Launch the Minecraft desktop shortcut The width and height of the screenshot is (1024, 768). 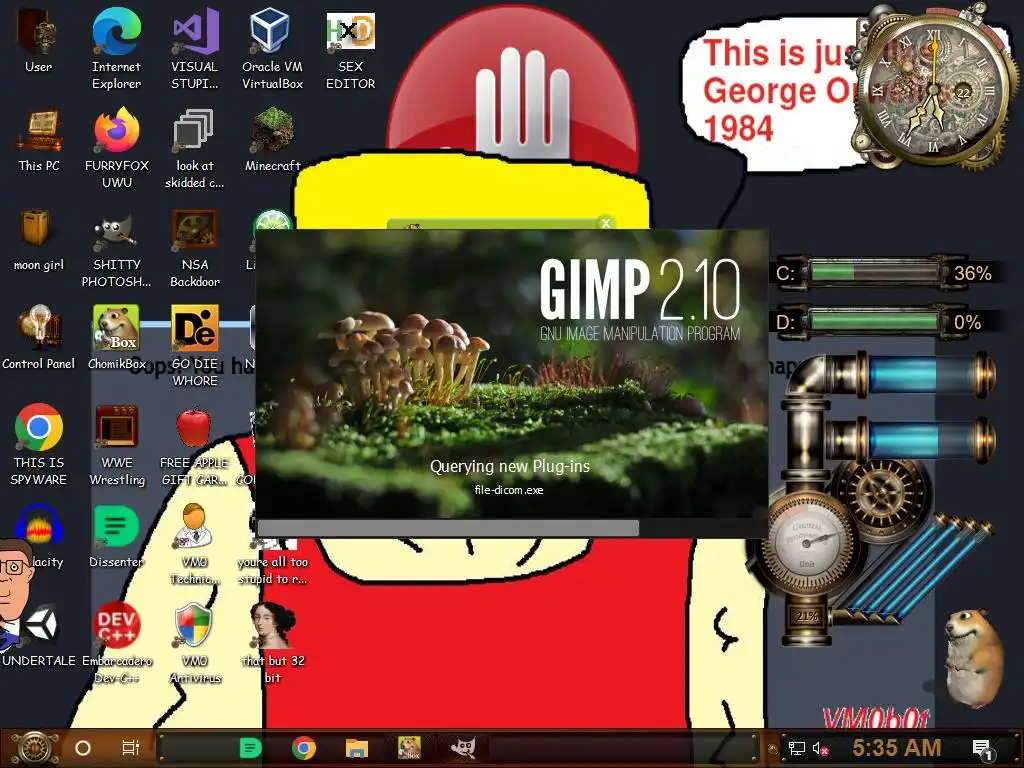tap(272, 140)
